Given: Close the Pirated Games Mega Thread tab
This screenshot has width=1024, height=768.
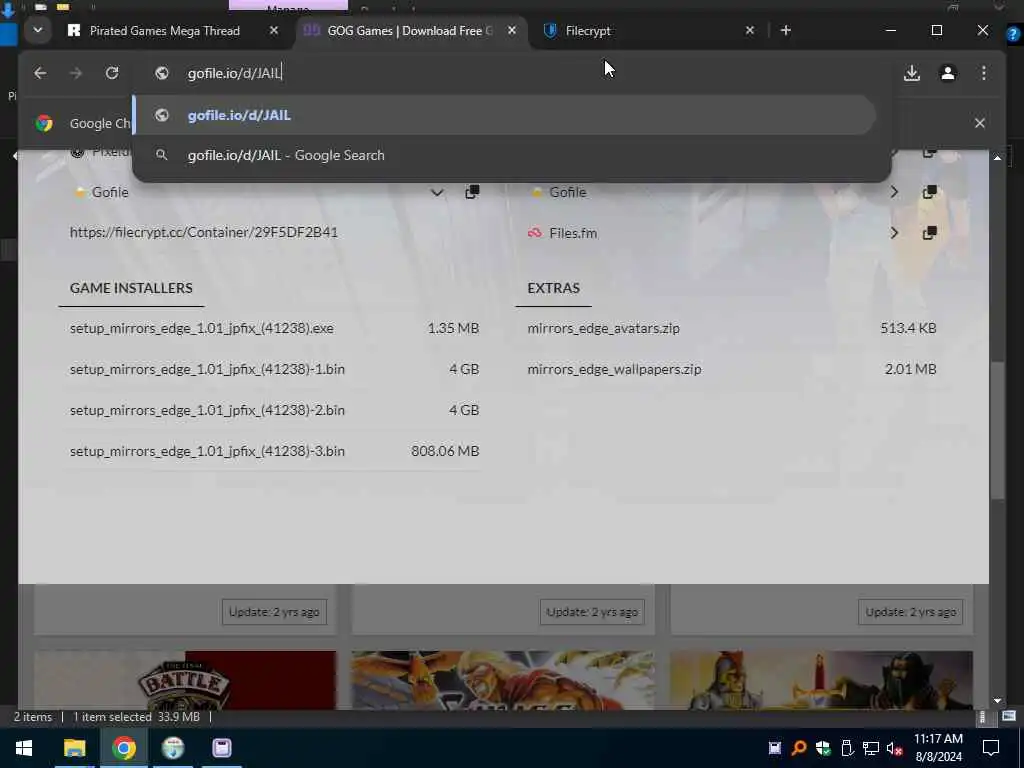Looking at the screenshot, I should click(274, 31).
